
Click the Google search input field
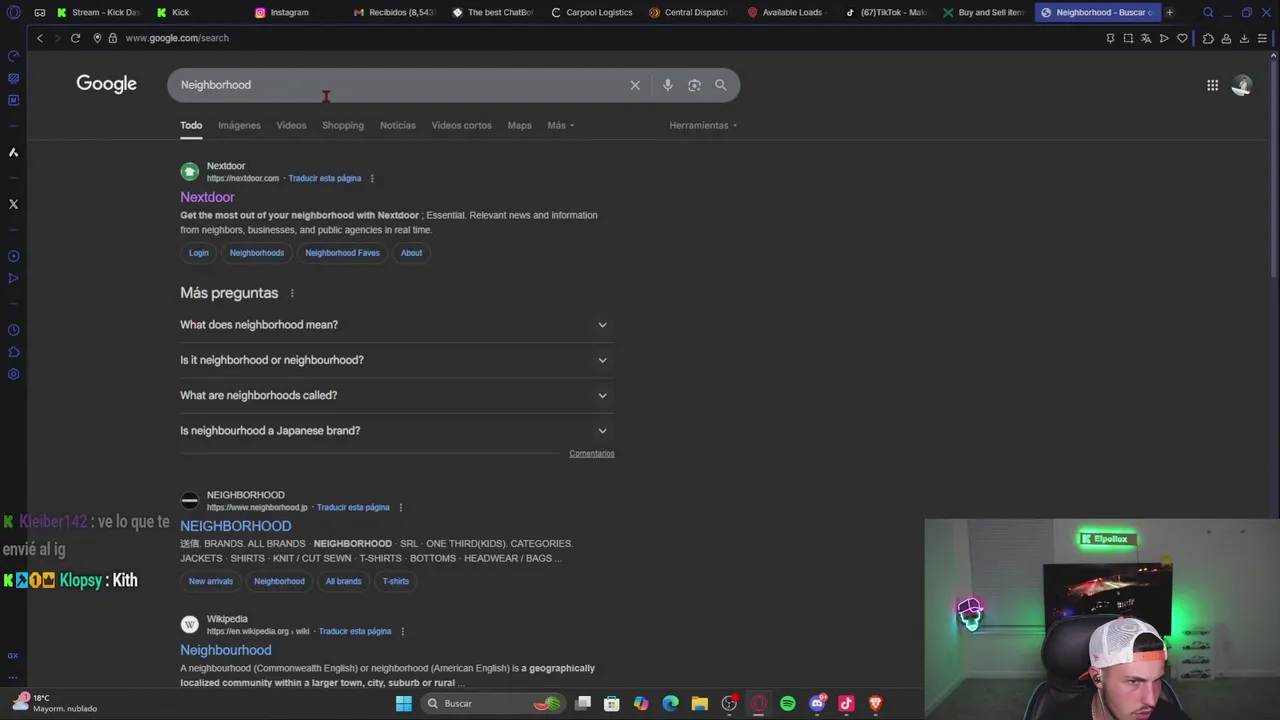click(400, 85)
